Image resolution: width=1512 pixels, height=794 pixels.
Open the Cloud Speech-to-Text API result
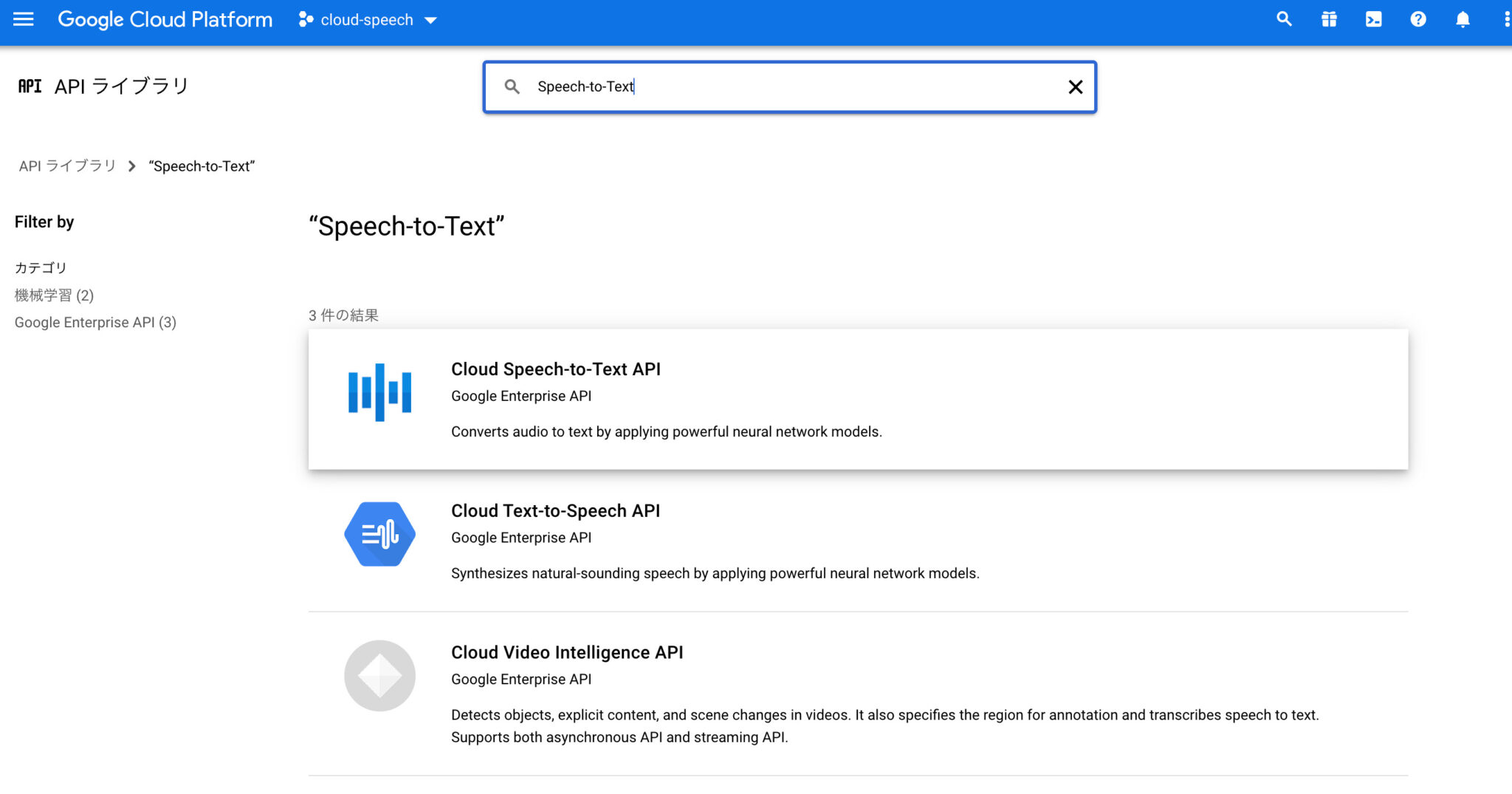tap(556, 369)
